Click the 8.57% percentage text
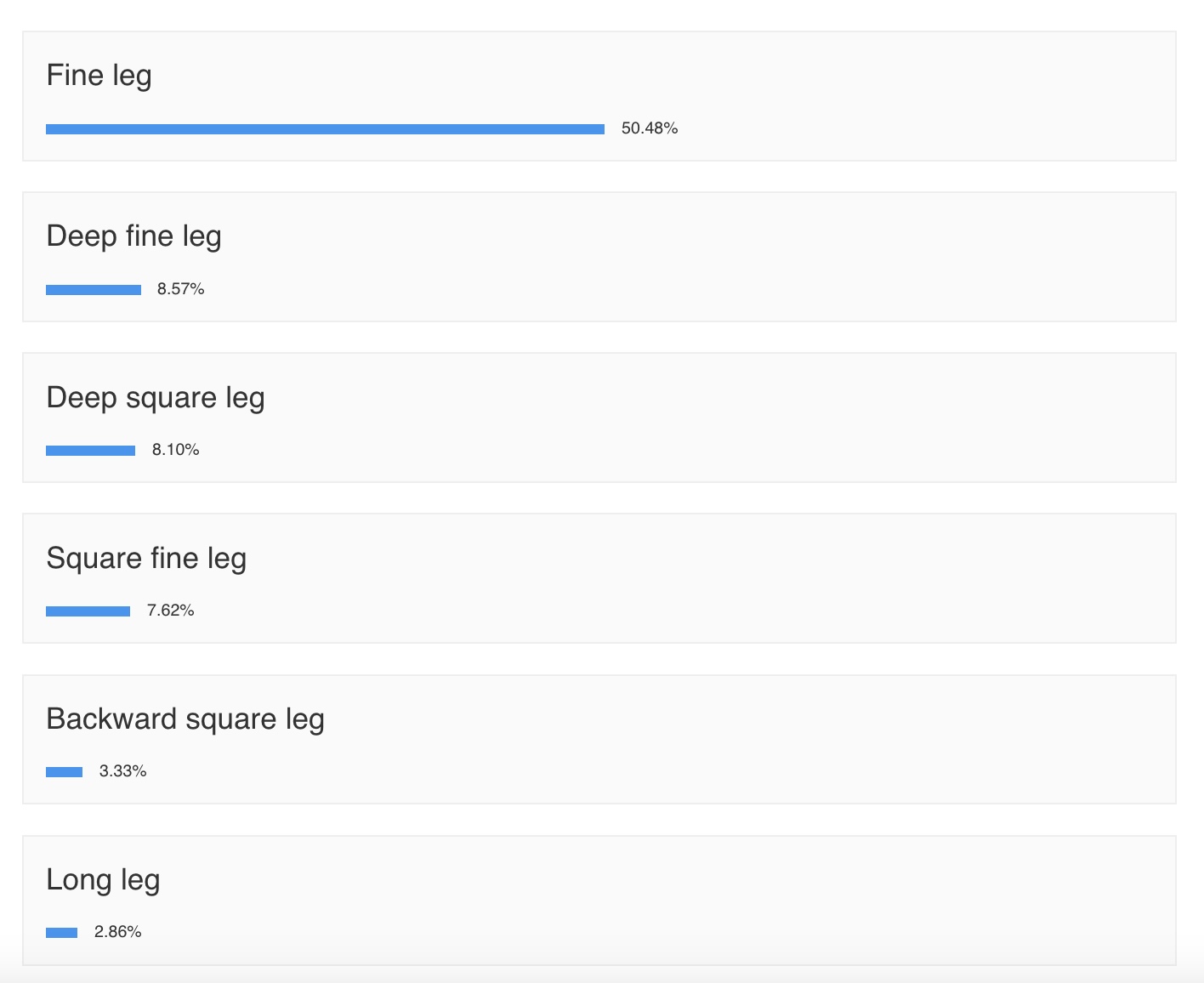Viewport: 1204px width, 983px height. point(180,289)
